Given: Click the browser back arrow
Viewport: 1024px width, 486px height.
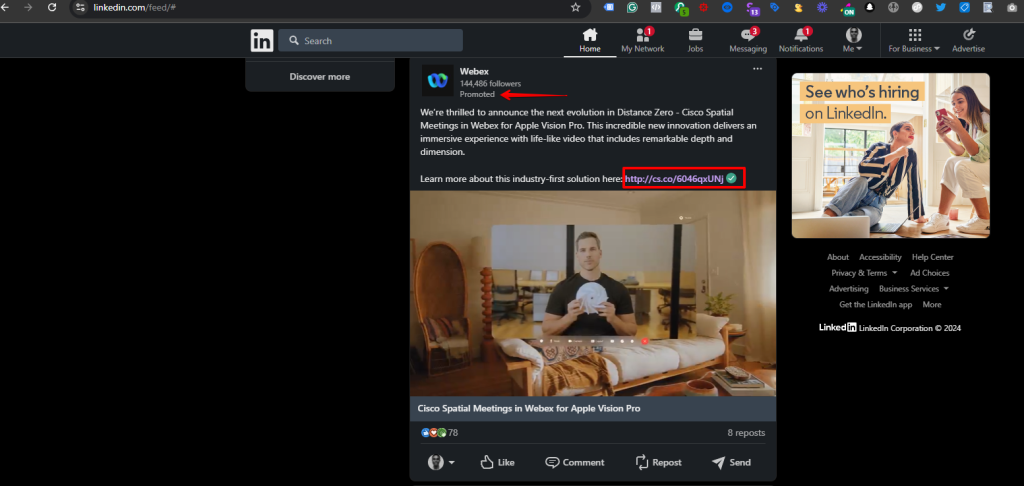Looking at the screenshot, I should point(5,7).
